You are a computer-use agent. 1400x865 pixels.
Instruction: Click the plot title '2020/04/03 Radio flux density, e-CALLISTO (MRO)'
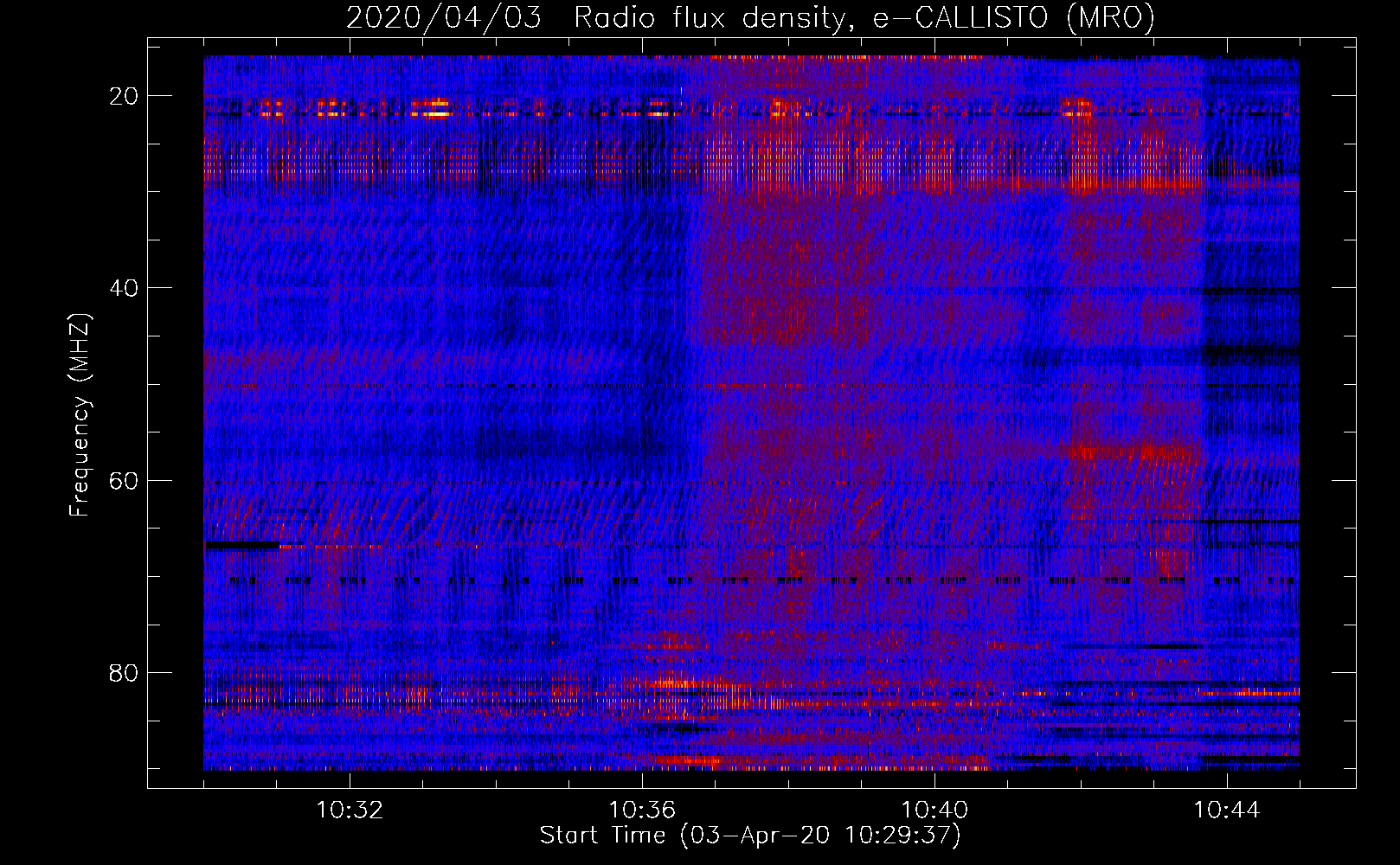(750, 17)
